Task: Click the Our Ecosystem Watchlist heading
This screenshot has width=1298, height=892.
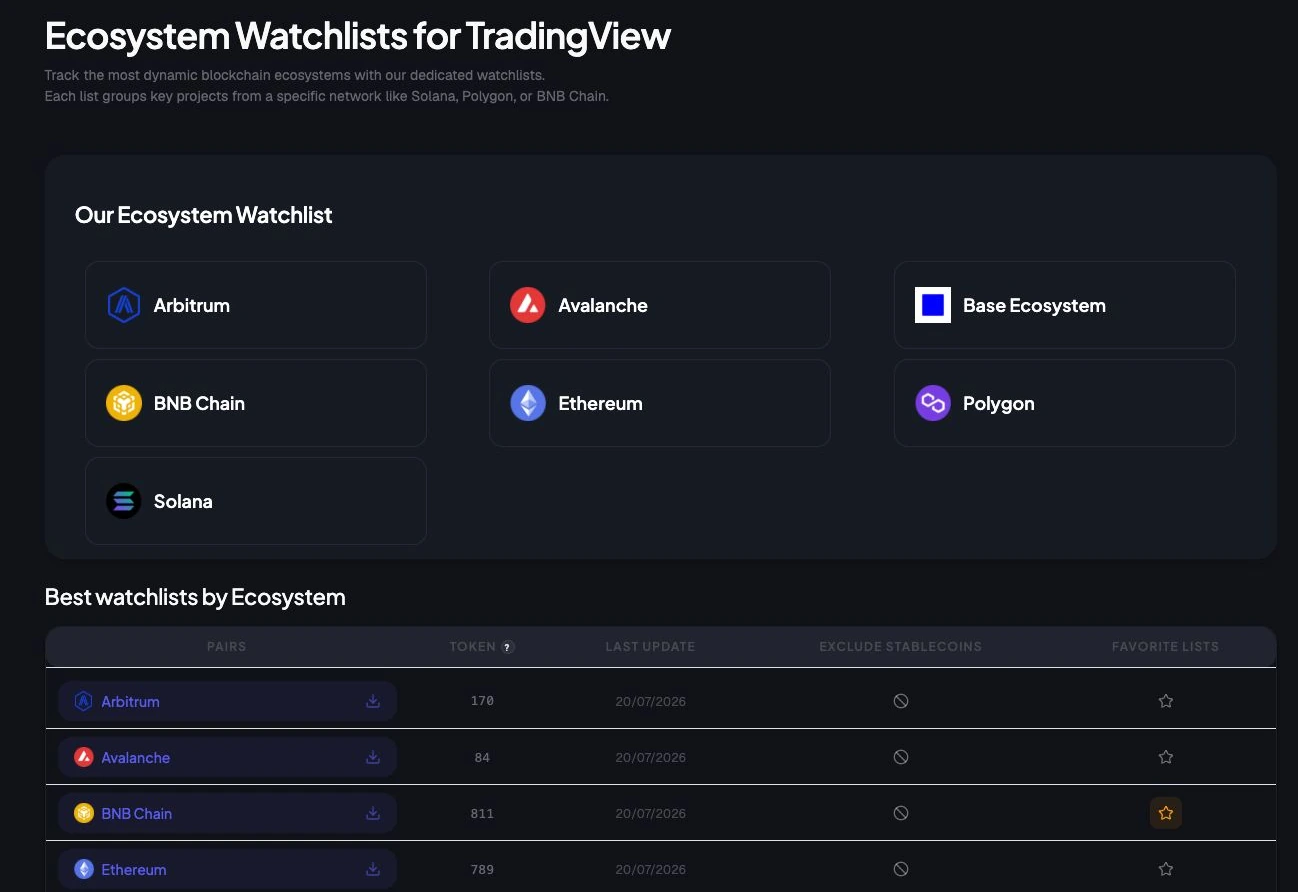Action: pyautogui.click(x=204, y=215)
